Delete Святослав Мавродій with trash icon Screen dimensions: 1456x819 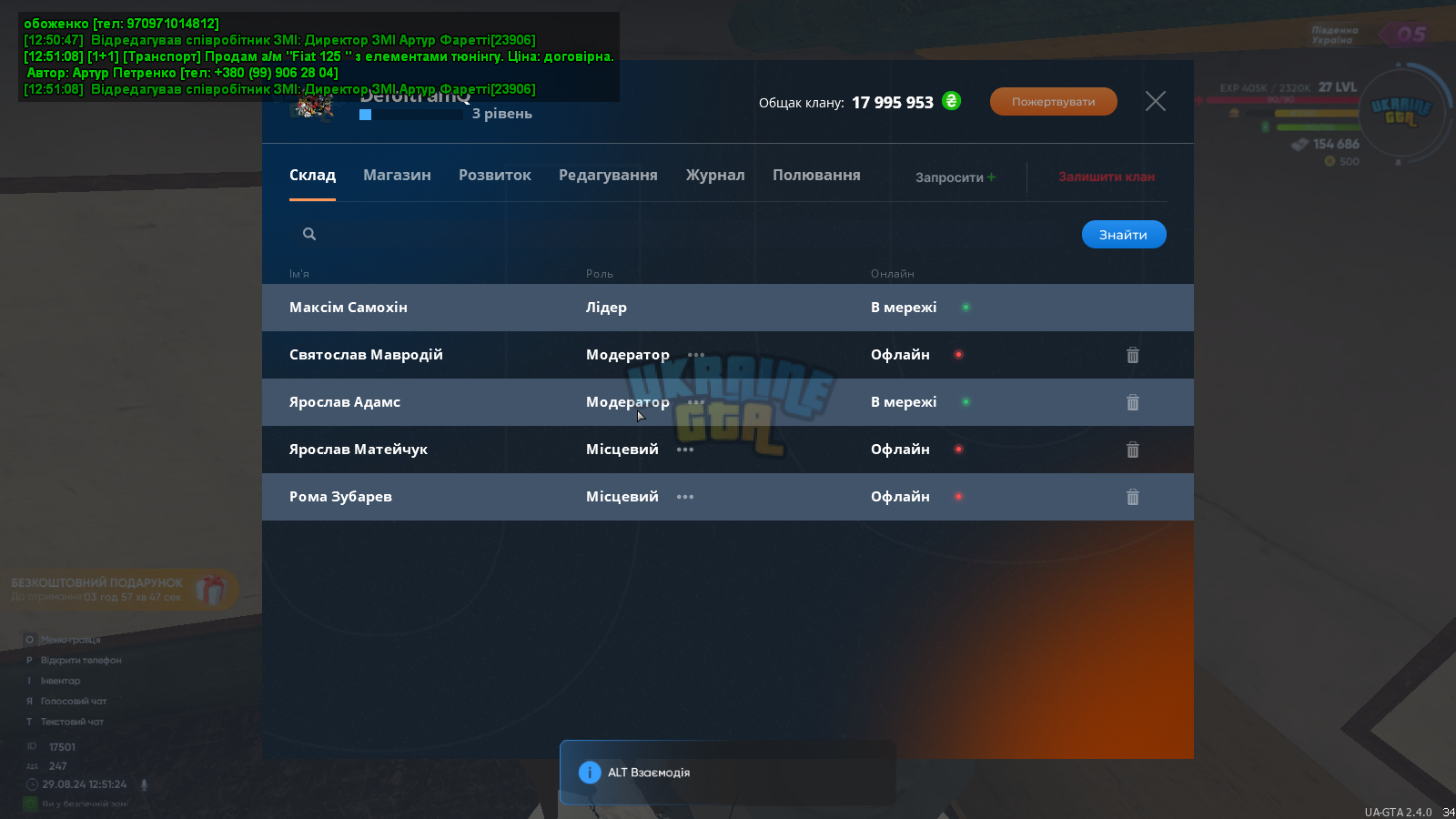tap(1133, 355)
